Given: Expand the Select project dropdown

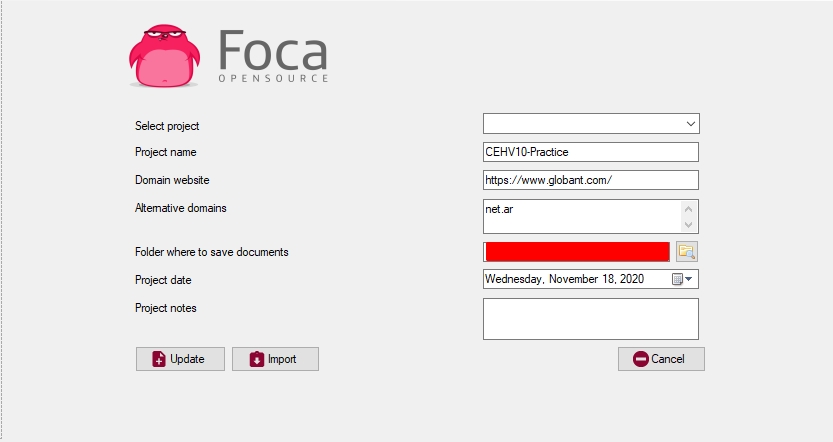Looking at the screenshot, I should pos(690,124).
